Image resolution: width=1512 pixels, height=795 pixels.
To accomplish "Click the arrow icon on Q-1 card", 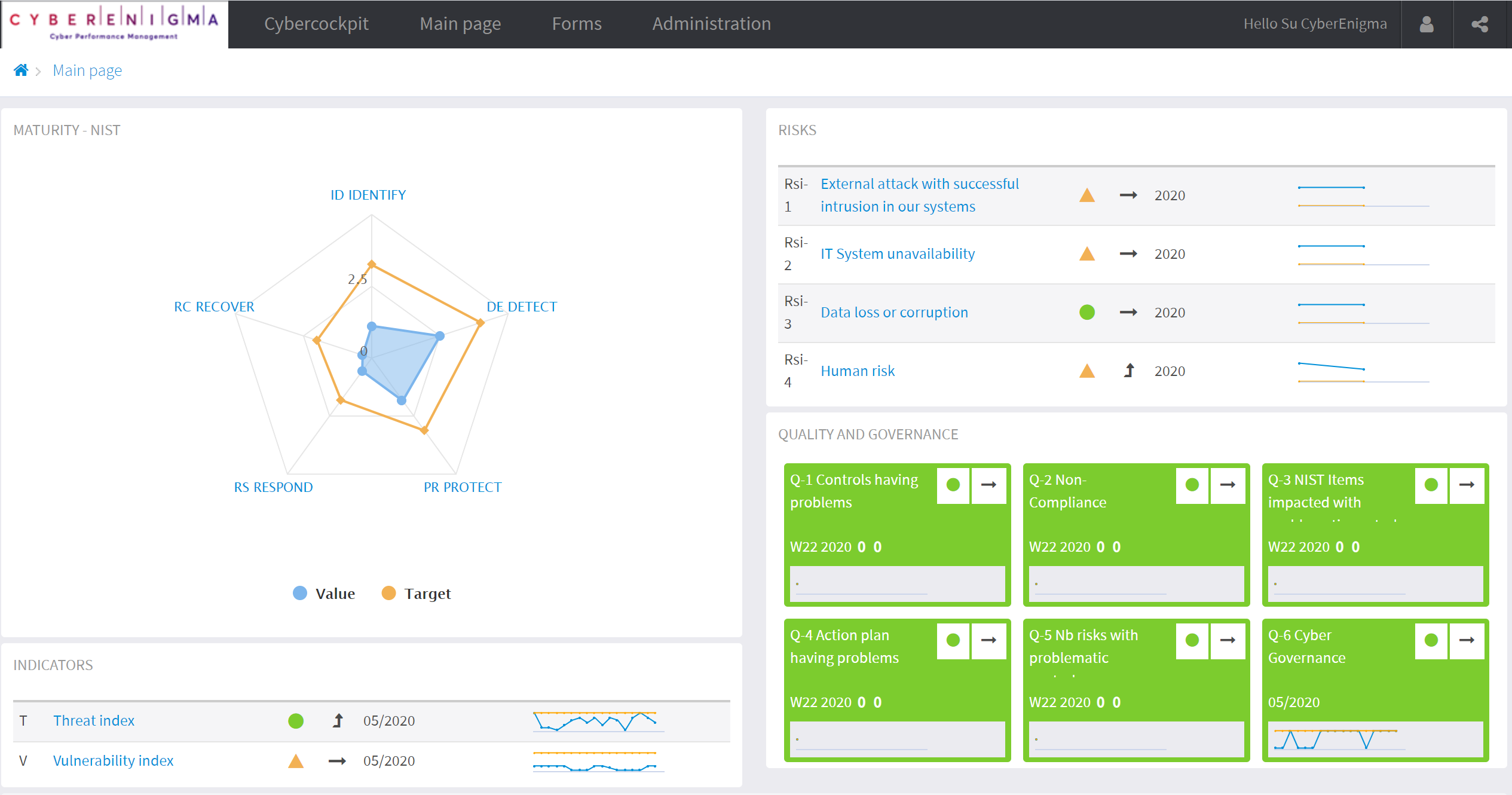I will click(988, 485).
